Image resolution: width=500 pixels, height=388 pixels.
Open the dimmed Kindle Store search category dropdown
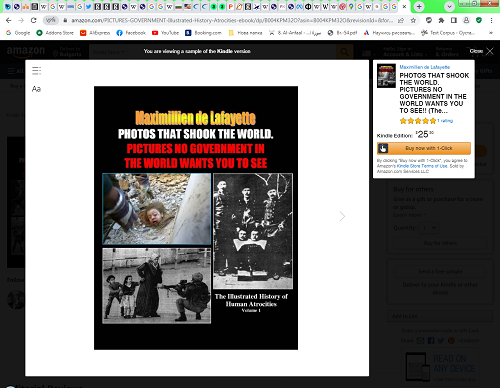coord(109,52)
